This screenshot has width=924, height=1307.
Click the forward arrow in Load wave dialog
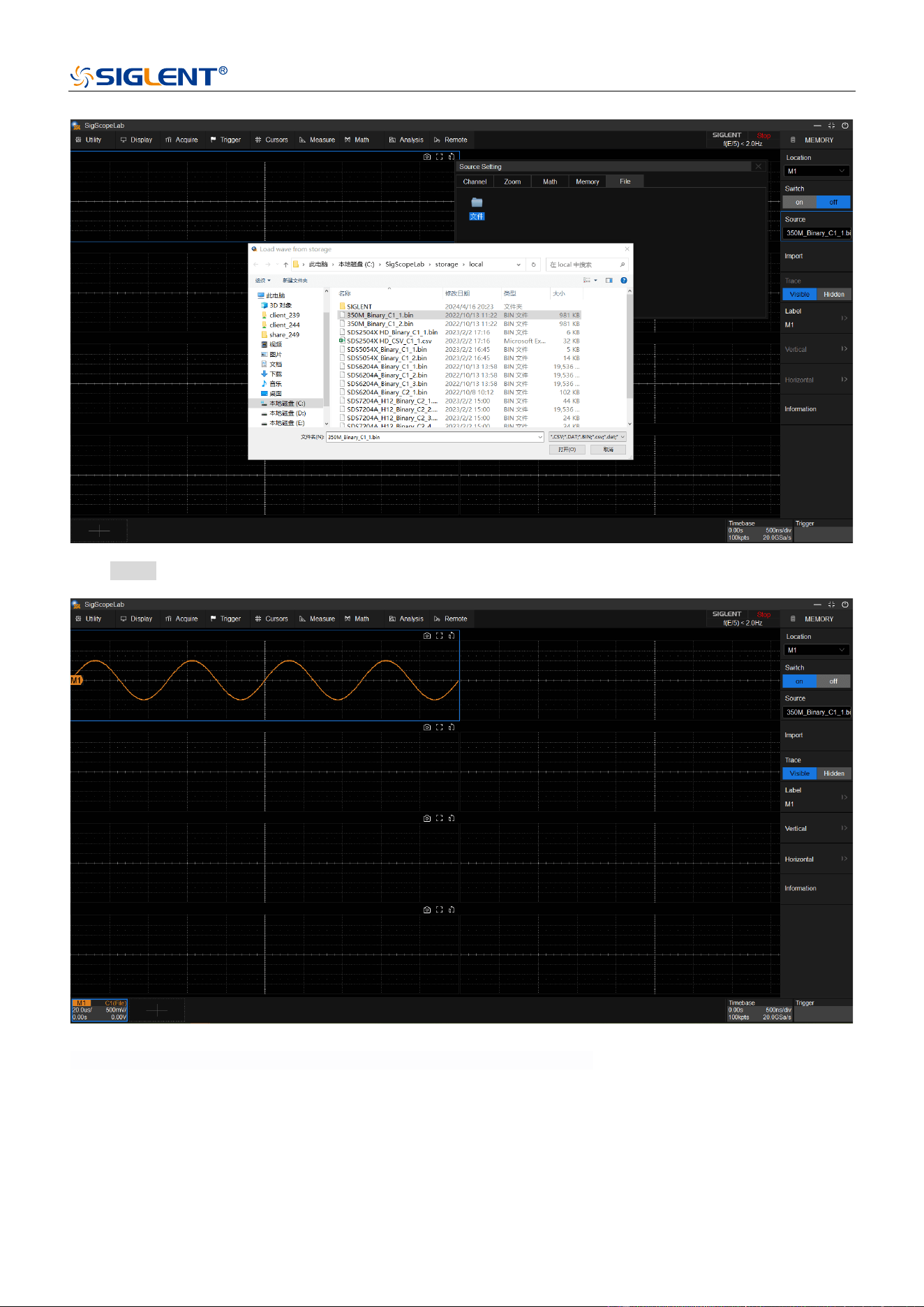coord(268,265)
